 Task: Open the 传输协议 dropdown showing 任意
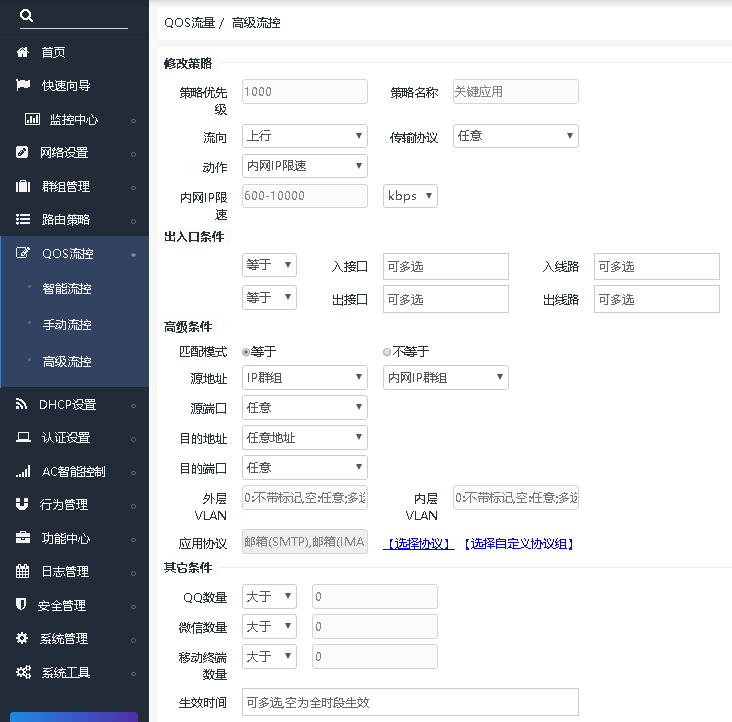[x=516, y=136]
